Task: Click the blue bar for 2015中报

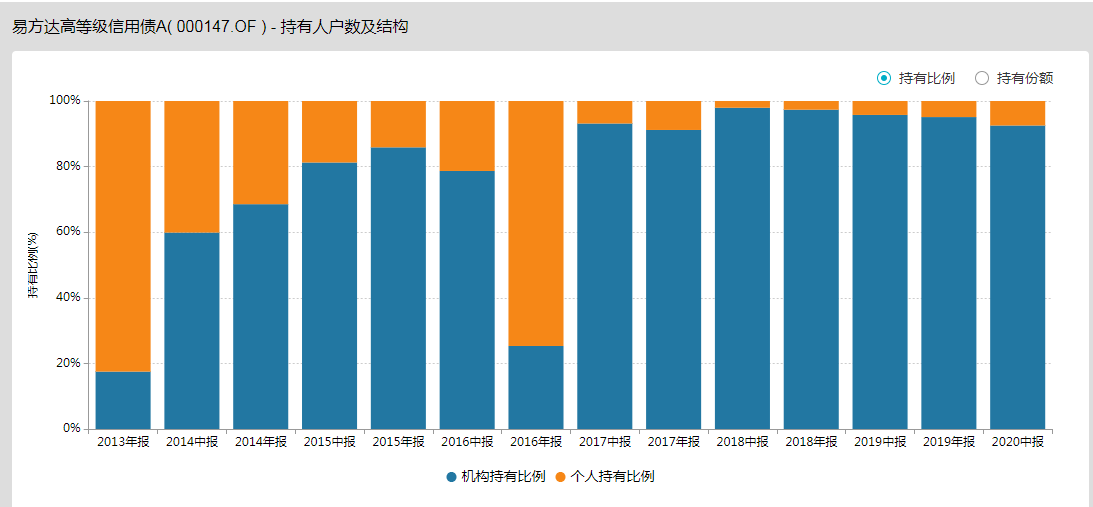Action: (330, 296)
